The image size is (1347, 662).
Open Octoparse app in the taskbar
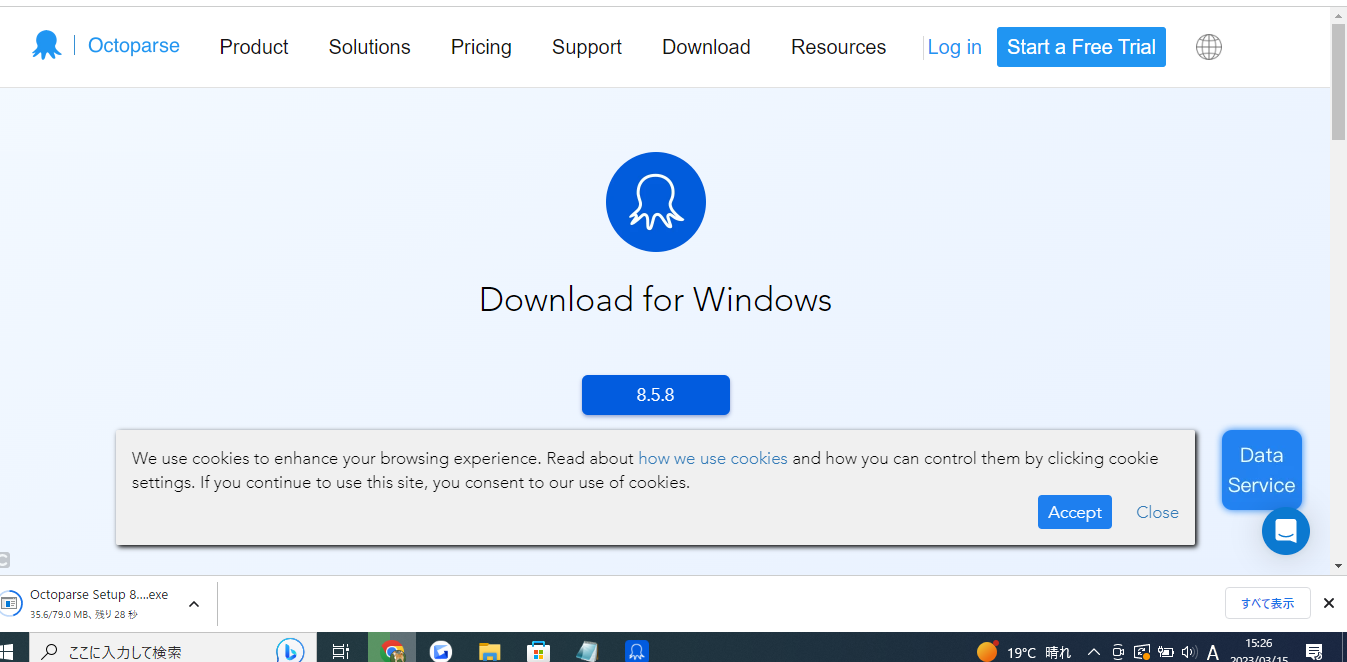[x=636, y=651]
